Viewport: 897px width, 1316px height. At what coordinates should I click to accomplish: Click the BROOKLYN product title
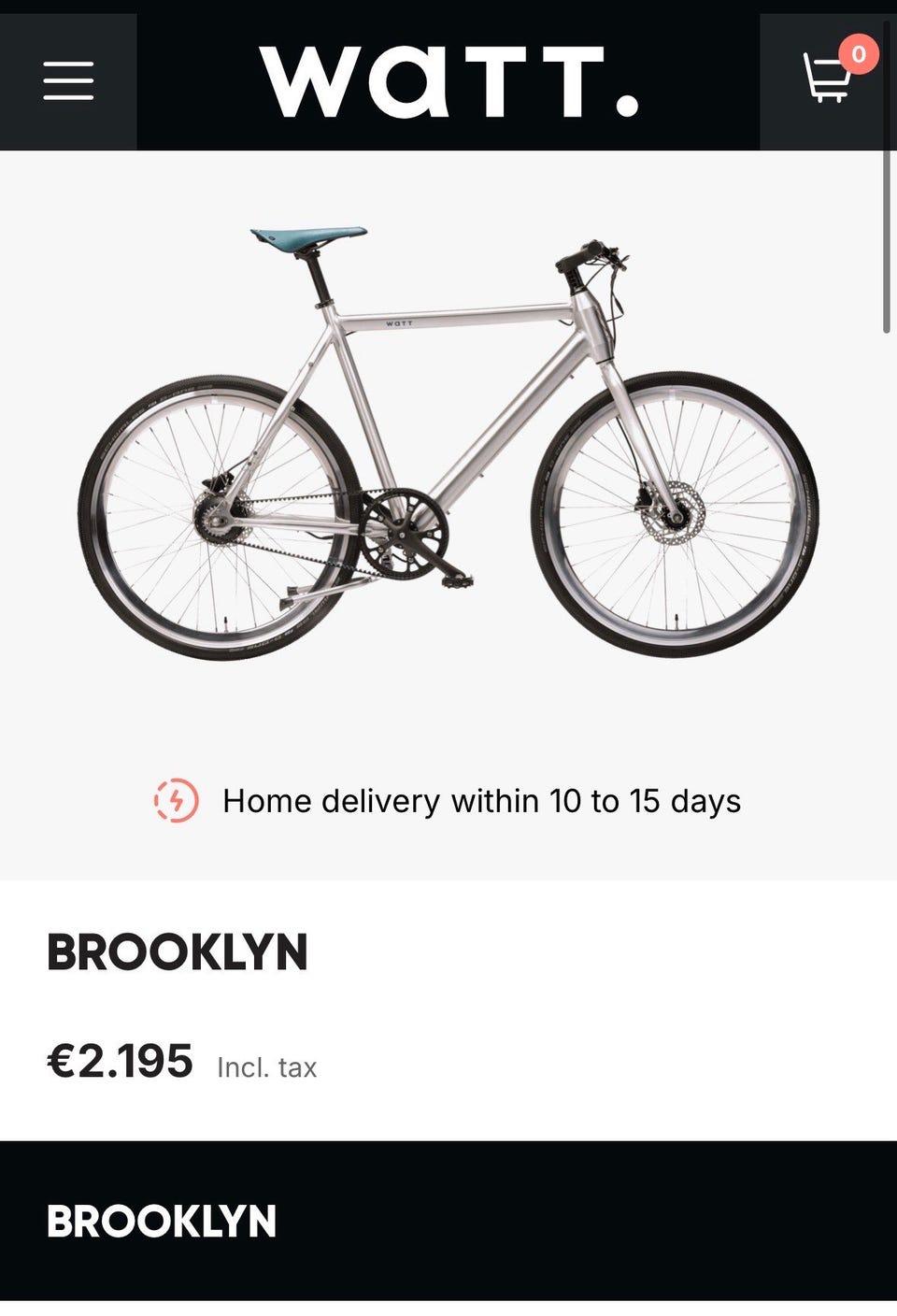tap(178, 952)
